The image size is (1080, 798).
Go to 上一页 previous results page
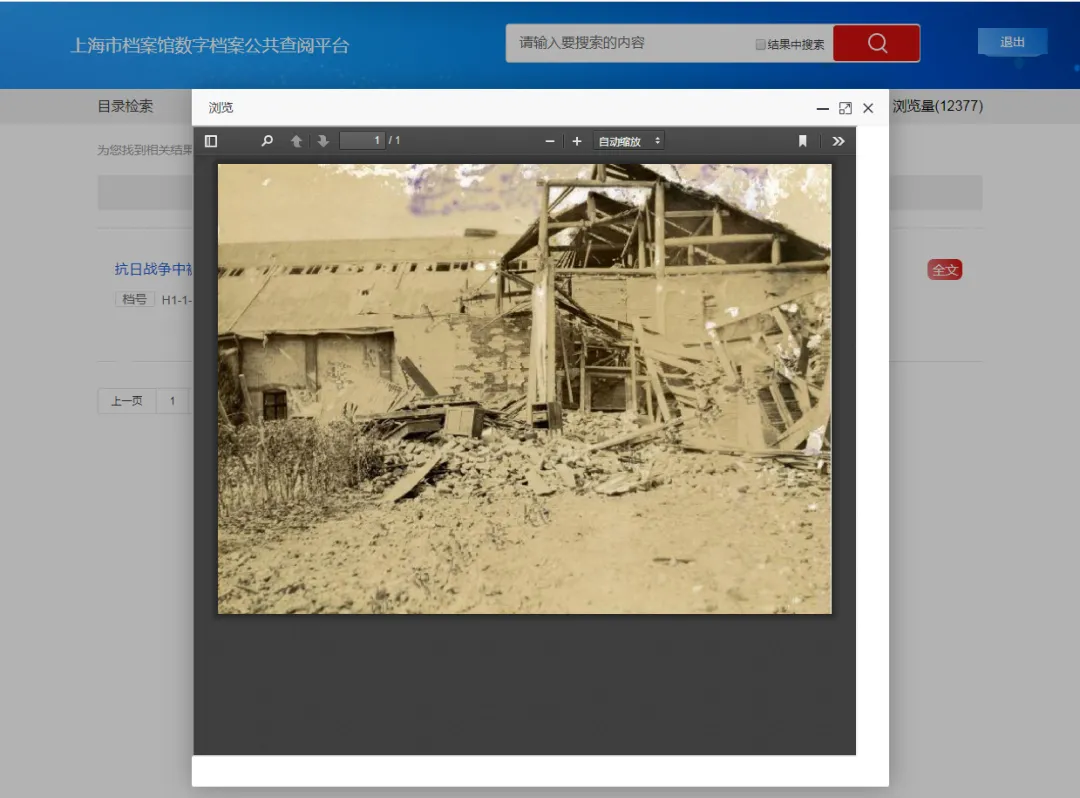pyautogui.click(x=126, y=401)
